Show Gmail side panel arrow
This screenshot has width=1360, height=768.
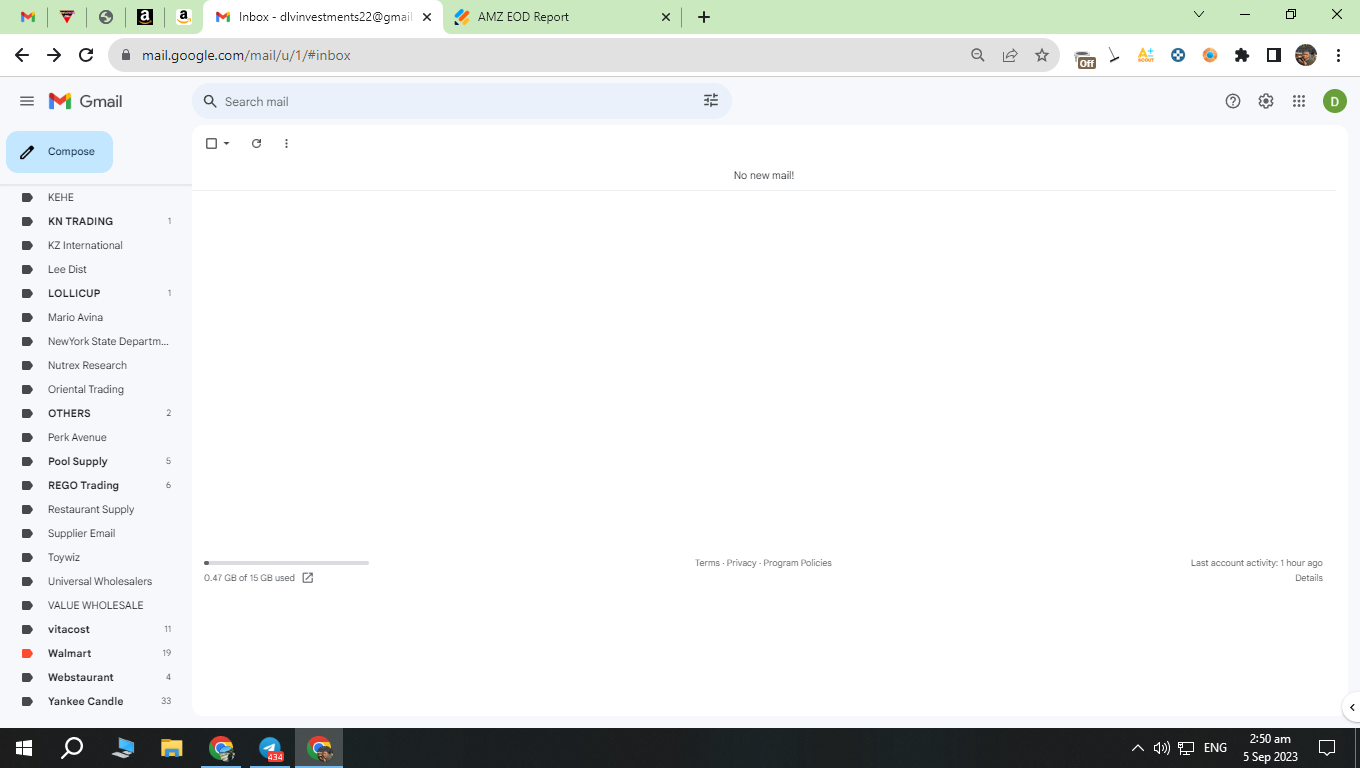(1352, 707)
